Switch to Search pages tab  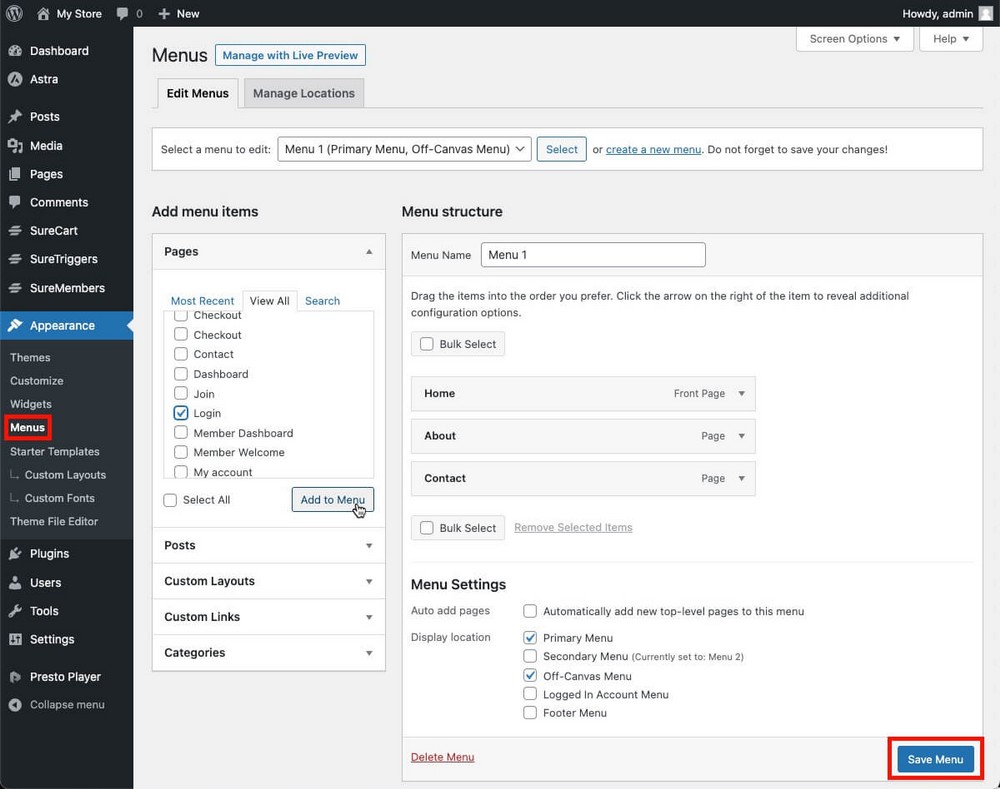point(323,301)
